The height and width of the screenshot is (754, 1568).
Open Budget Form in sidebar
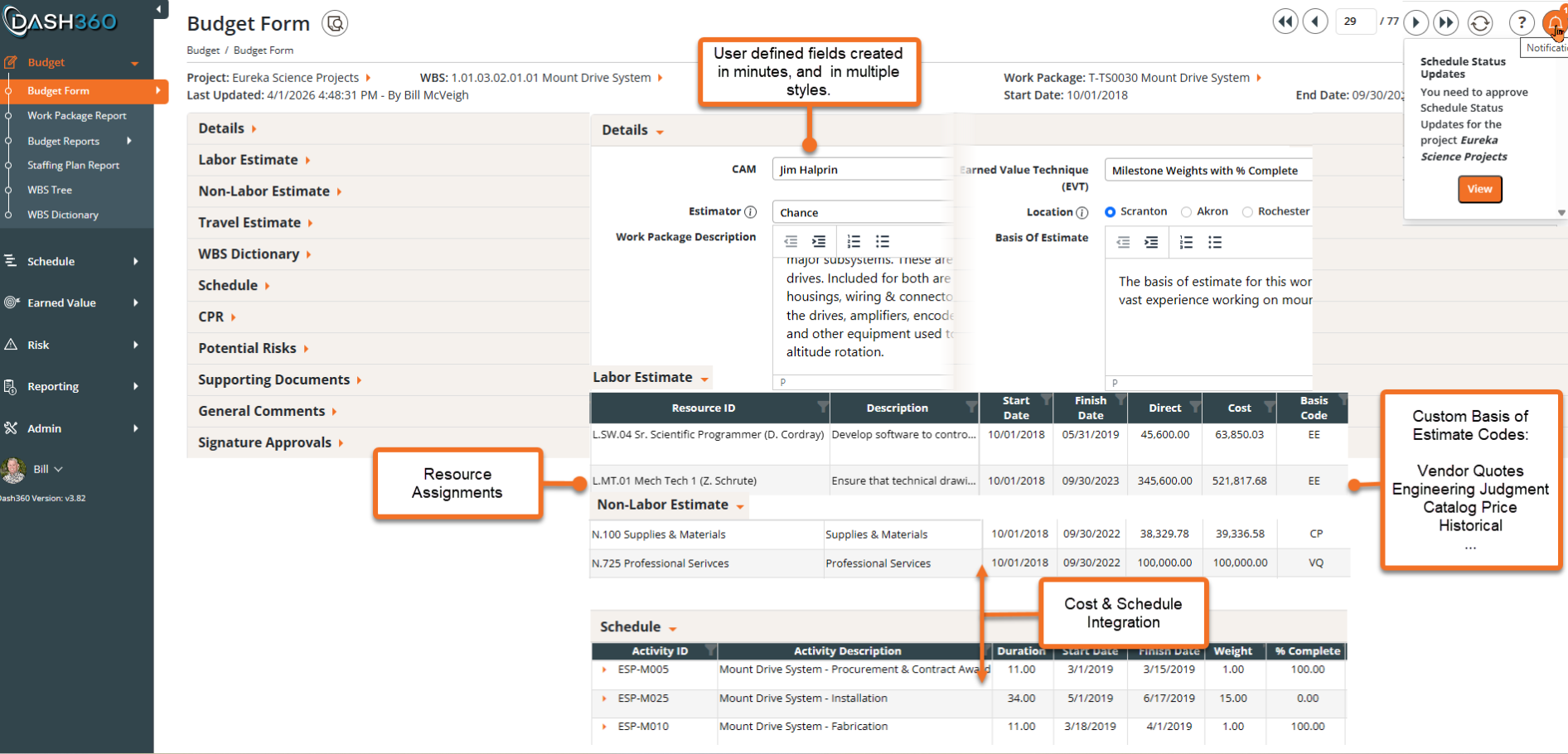pyautogui.click(x=84, y=90)
